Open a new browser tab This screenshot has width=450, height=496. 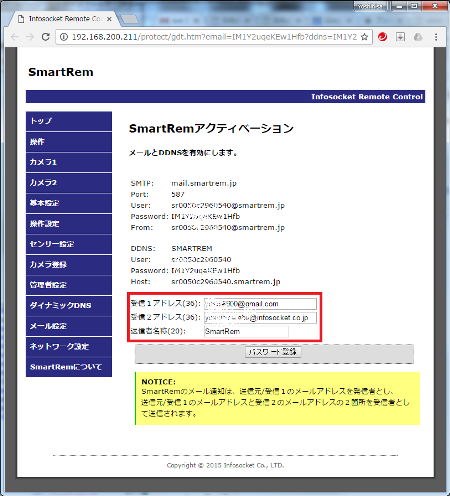click(129, 19)
